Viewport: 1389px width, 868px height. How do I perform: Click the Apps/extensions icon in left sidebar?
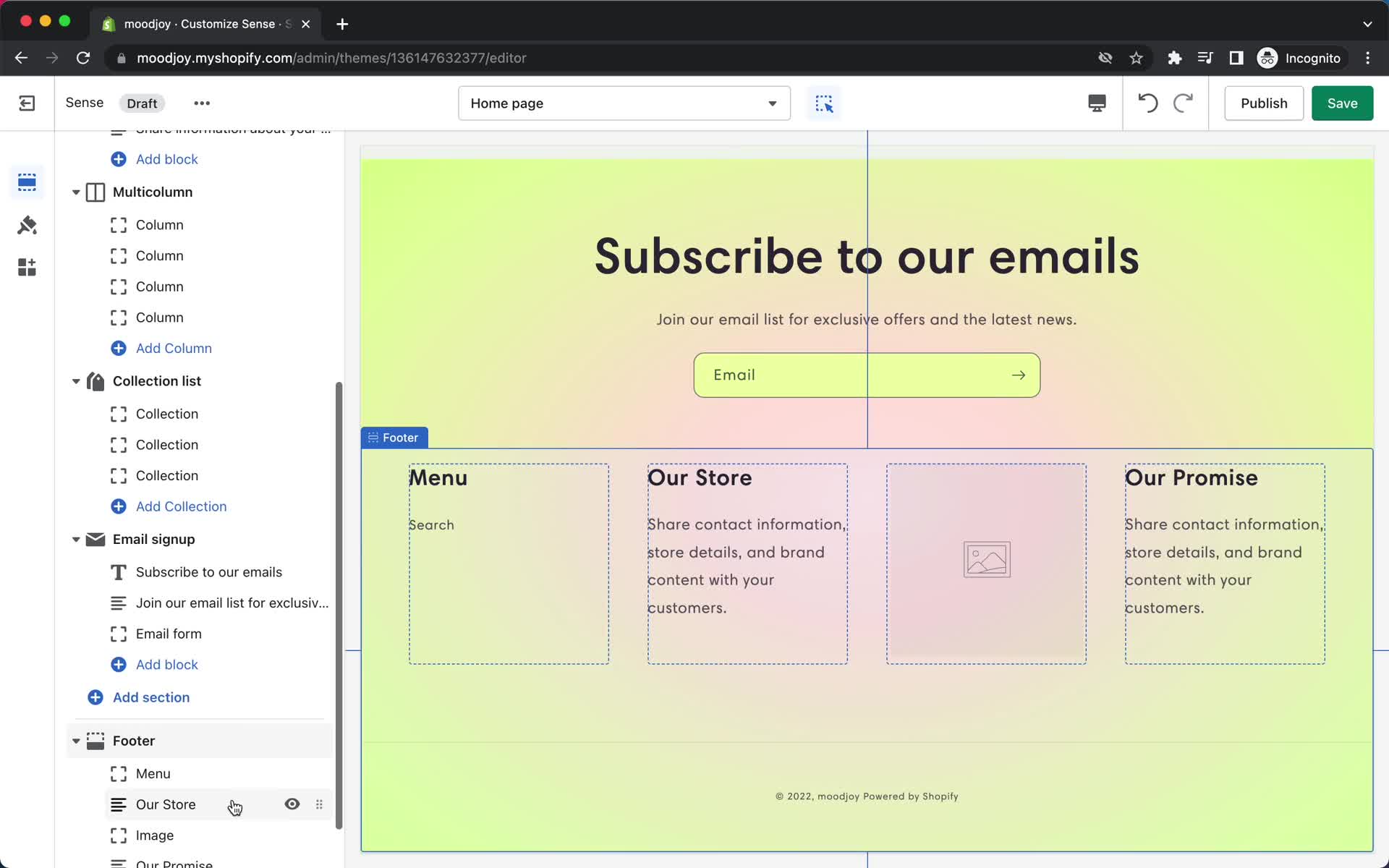(x=27, y=267)
